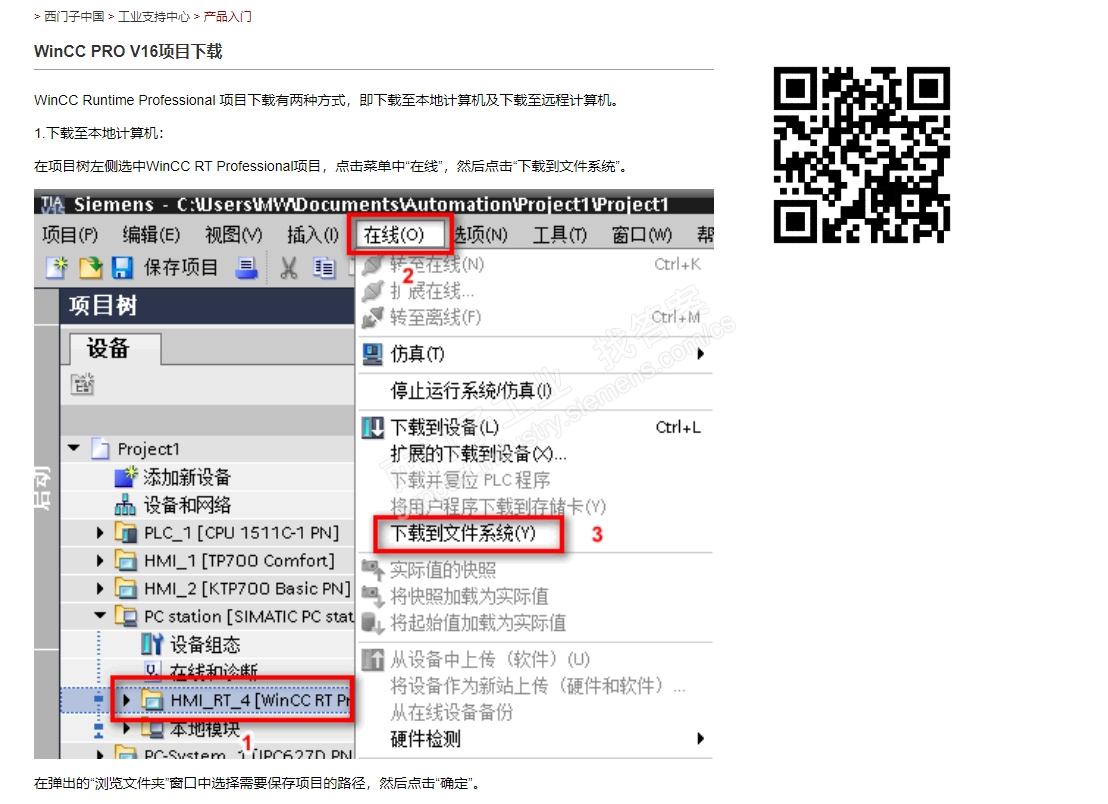Select the PC station tree item
Image resolution: width=1108 pixels, height=804 pixels.
pyautogui.click(x=249, y=617)
